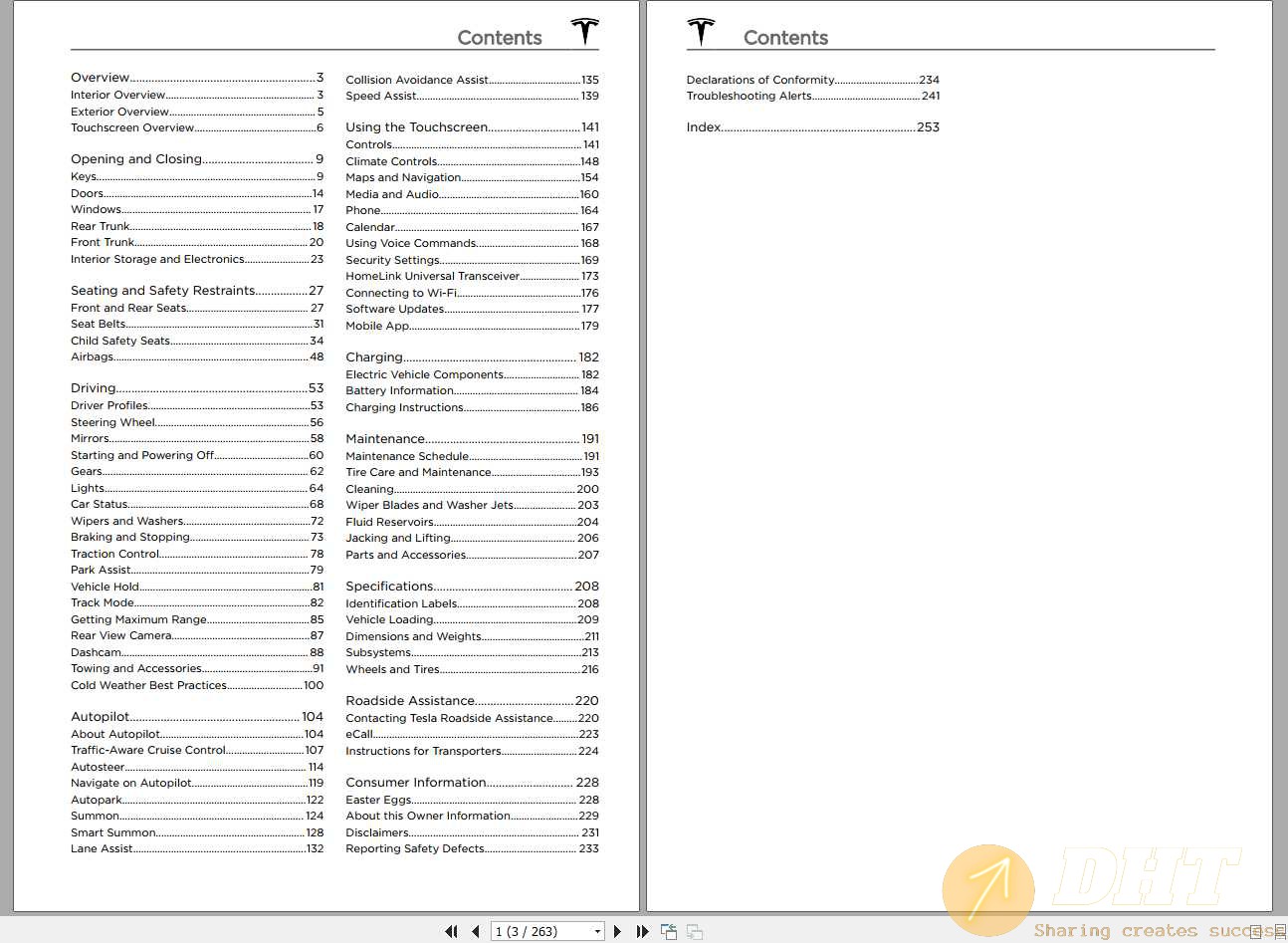Click the Traction Control entry
This screenshot has width=1288, height=943.
pos(197,554)
